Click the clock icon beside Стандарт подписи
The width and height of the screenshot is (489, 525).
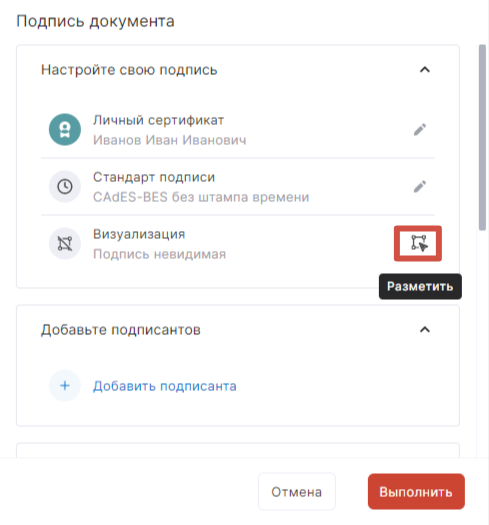click(65, 186)
